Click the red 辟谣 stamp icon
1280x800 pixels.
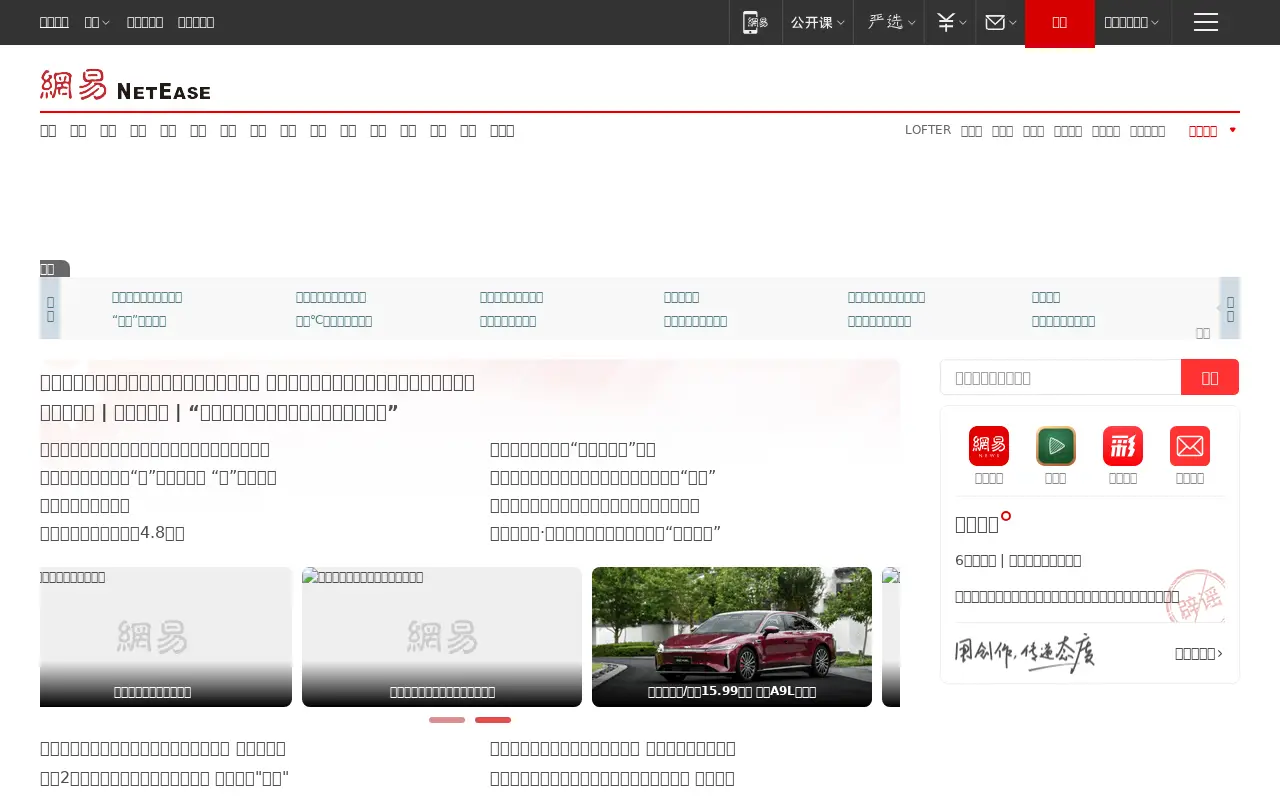1196,596
